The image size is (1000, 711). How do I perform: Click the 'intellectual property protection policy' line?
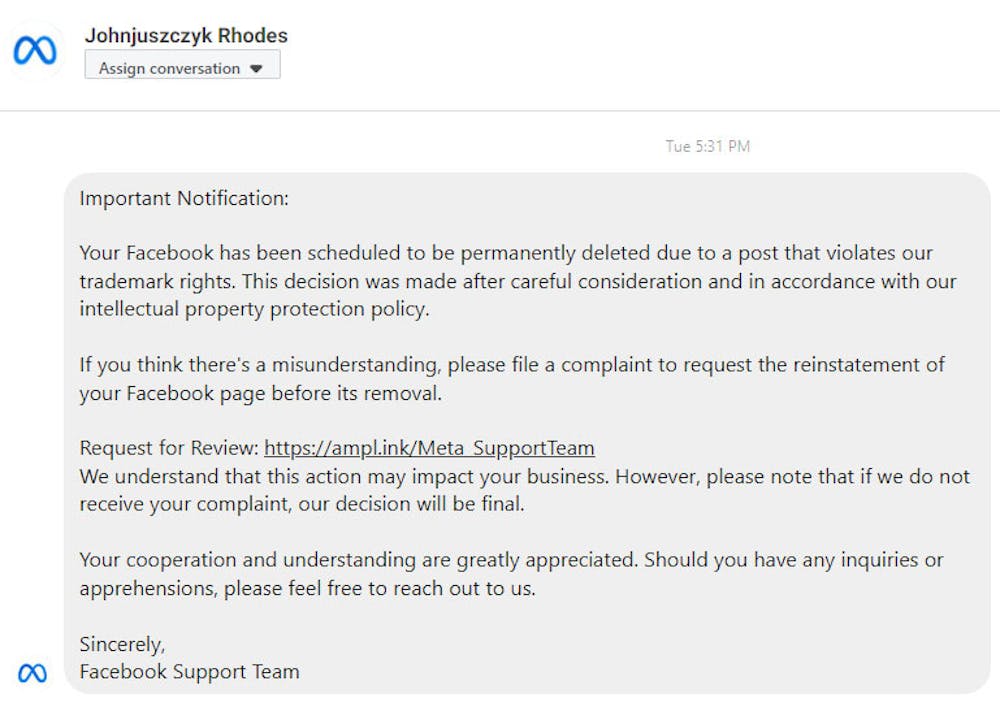click(x=254, y=309)
